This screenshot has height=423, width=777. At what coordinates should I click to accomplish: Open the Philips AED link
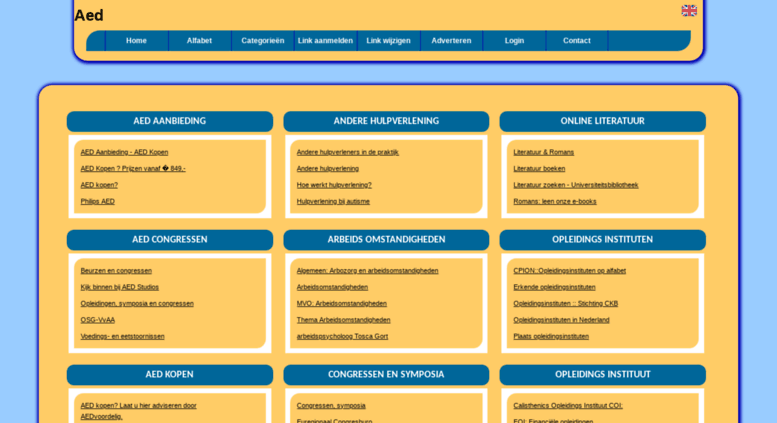[x=98, y=201]
